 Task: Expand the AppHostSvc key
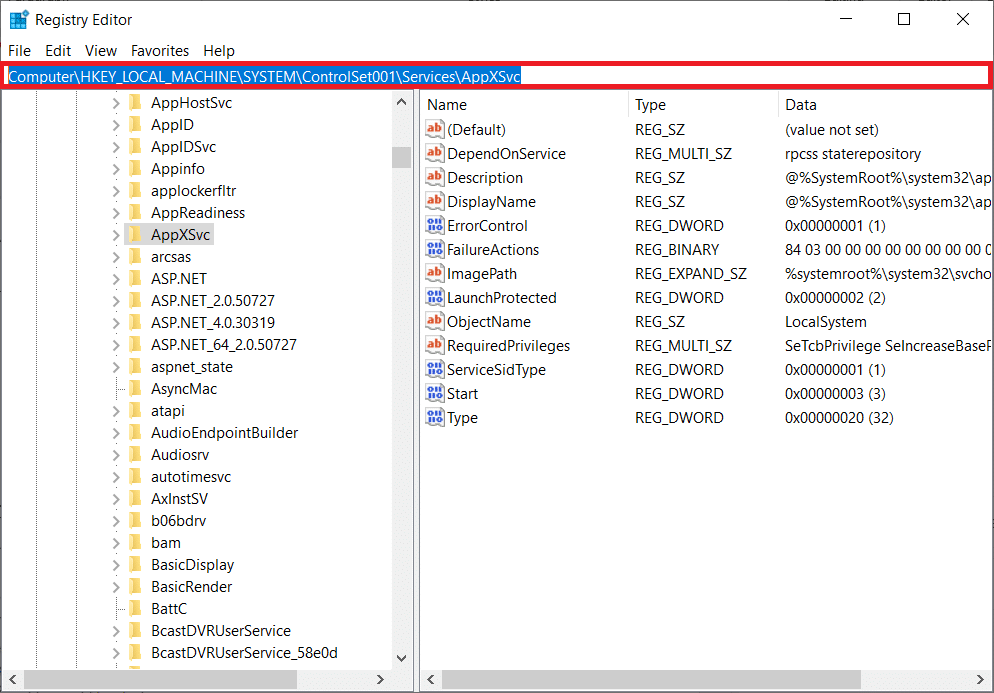coord(115,103)
